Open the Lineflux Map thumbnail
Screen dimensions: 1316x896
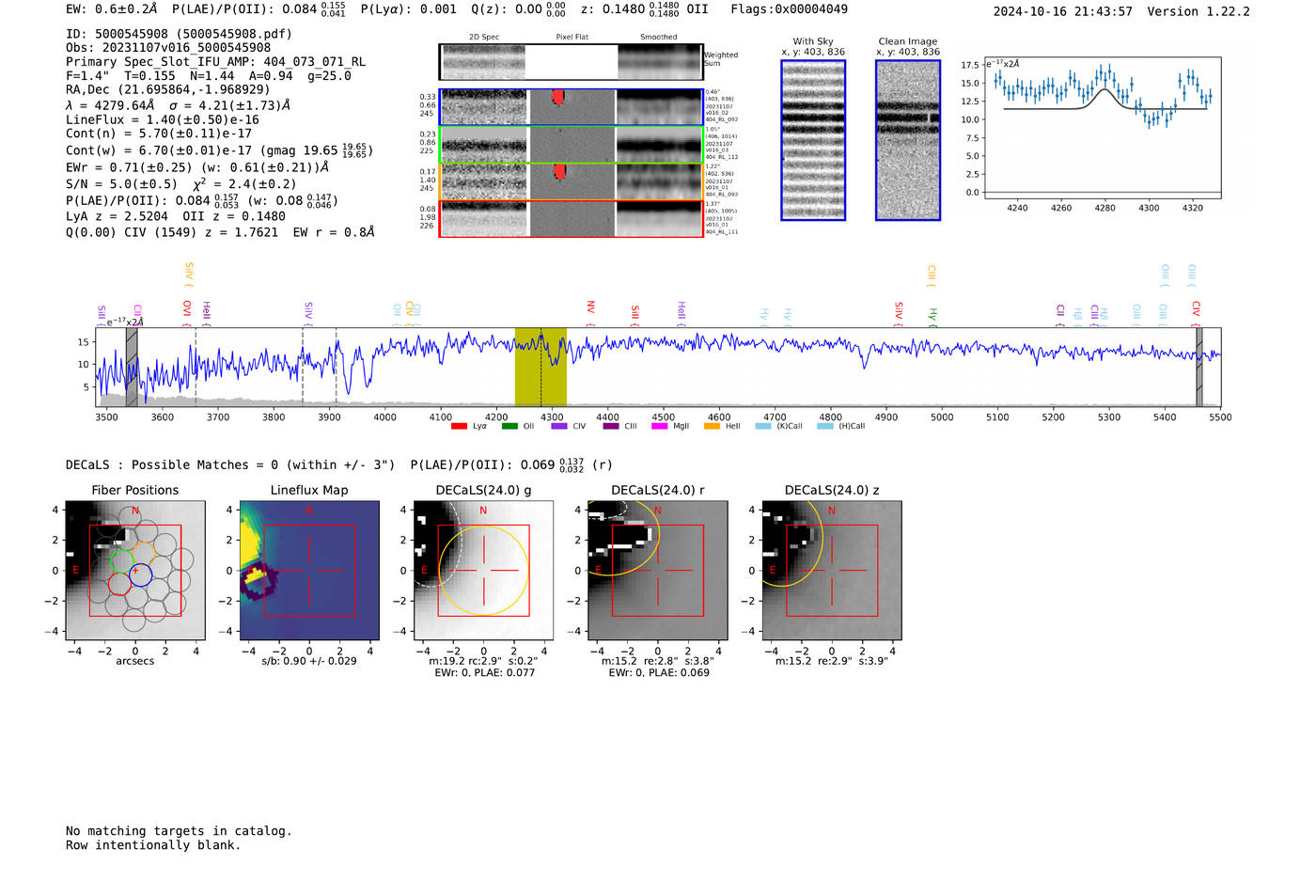pos(309,570)
